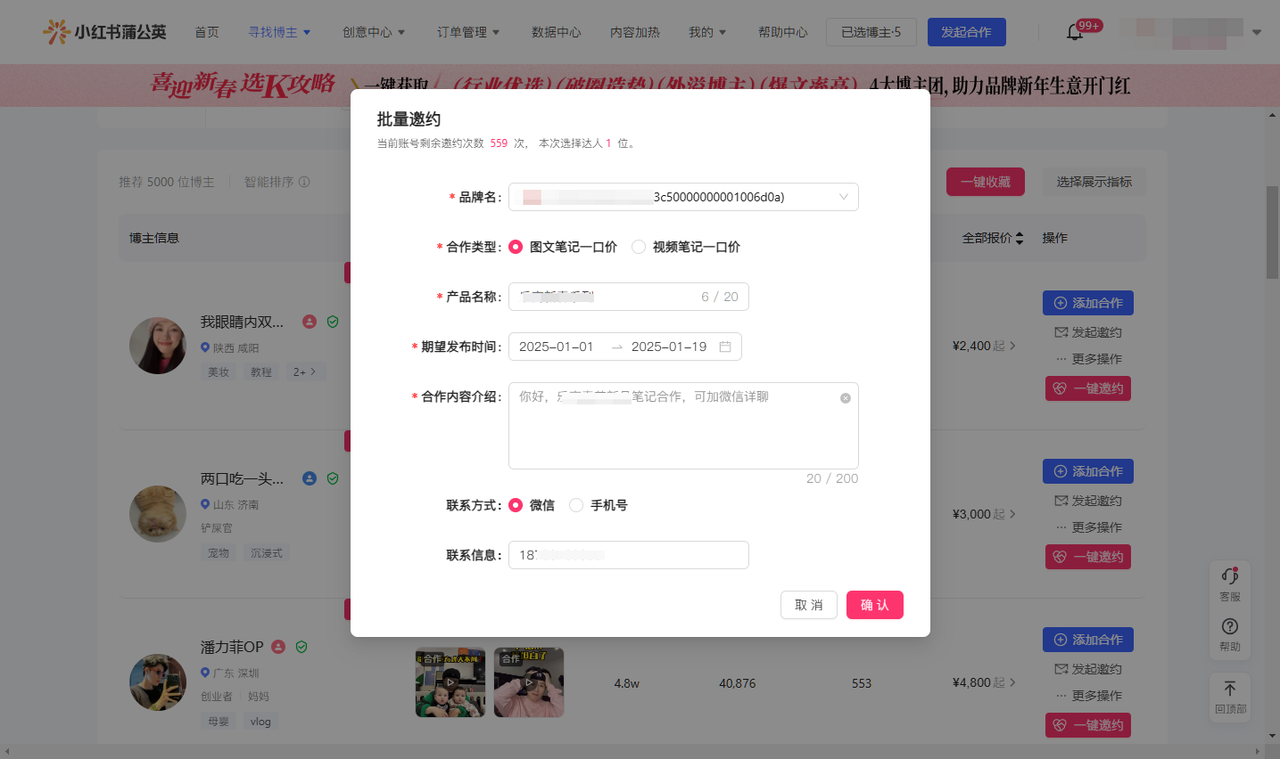1280x759 pixels.
Task: Click the sort arrows next to 全部报价
Action: click(x=1019, y=238)
